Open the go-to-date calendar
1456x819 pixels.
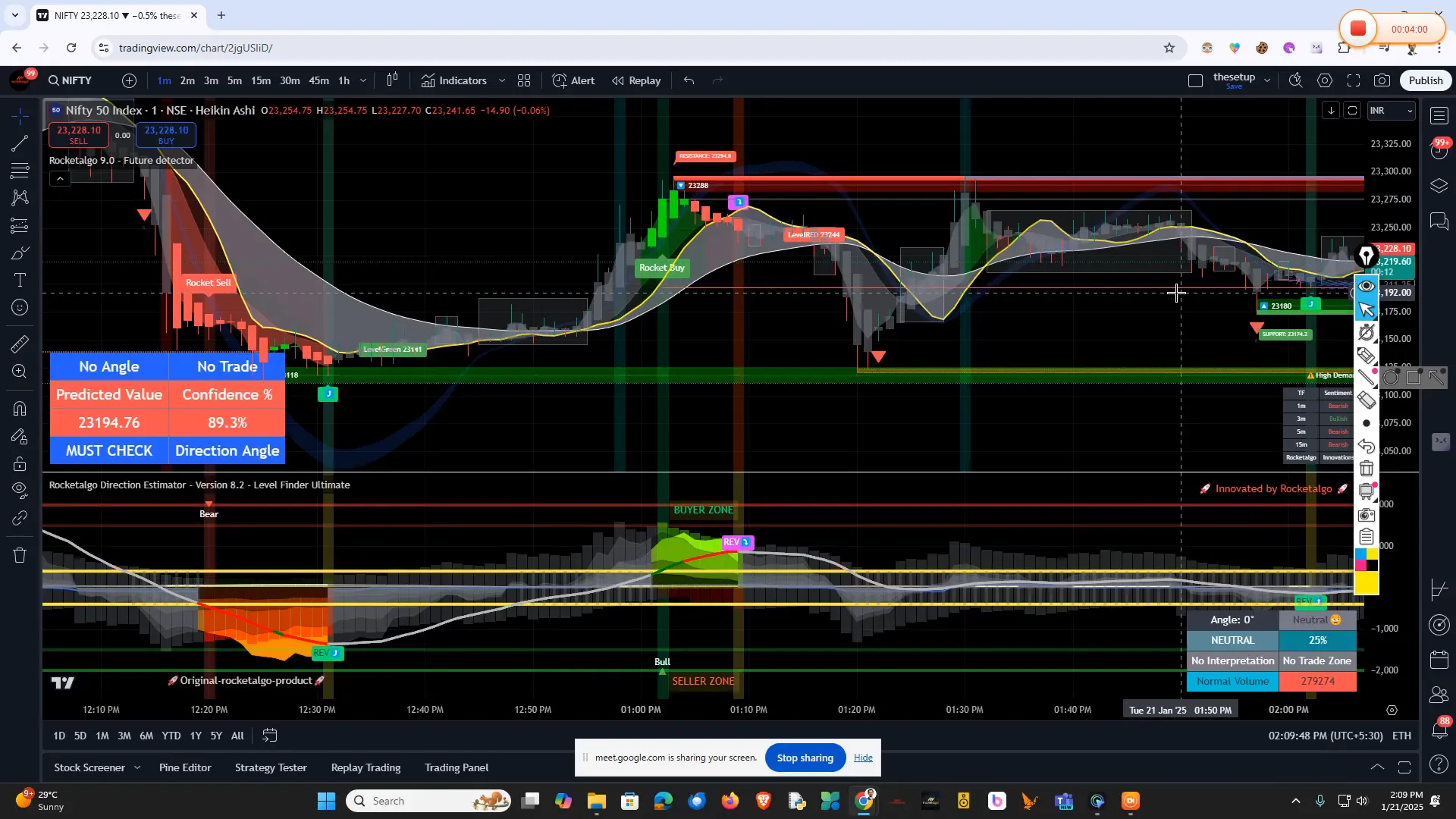click(x=270, y=736)
